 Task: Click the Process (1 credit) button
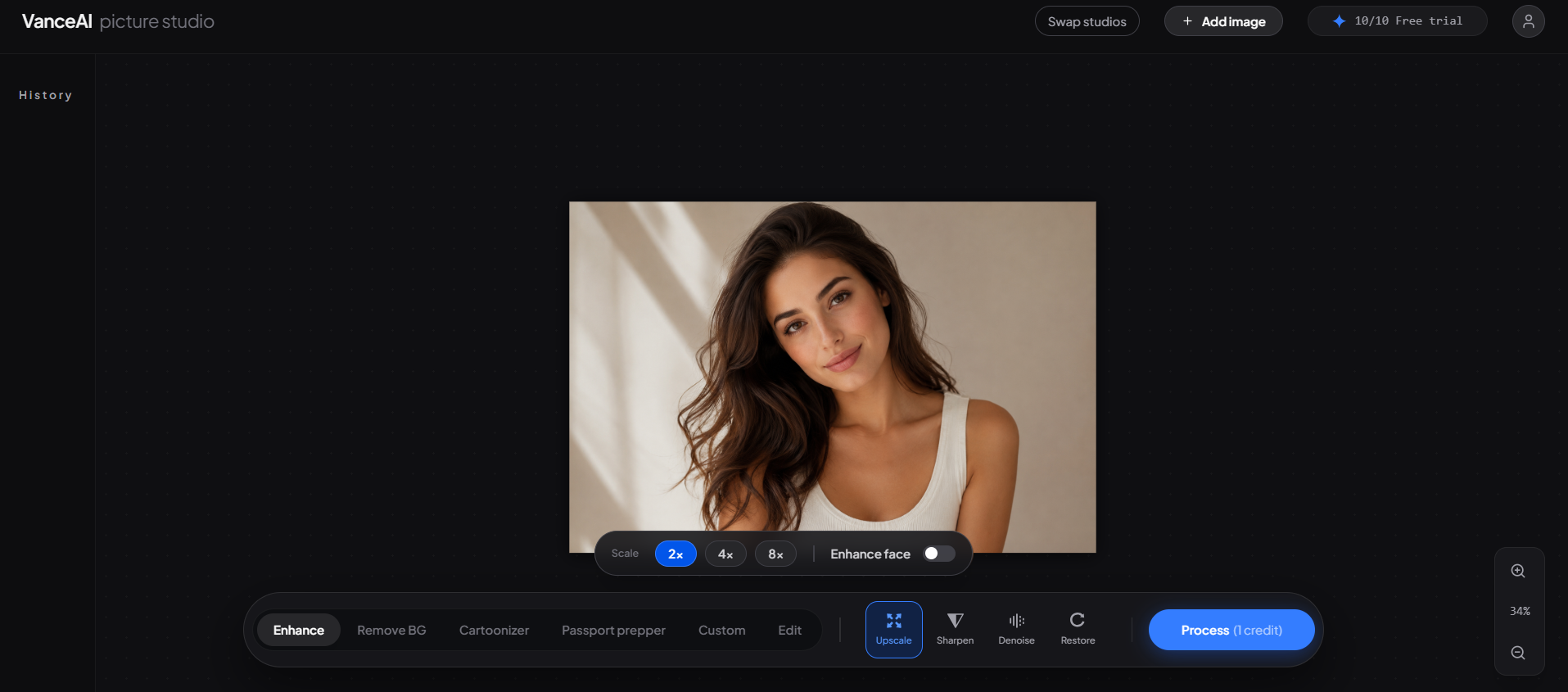[x=1231, y=630]
